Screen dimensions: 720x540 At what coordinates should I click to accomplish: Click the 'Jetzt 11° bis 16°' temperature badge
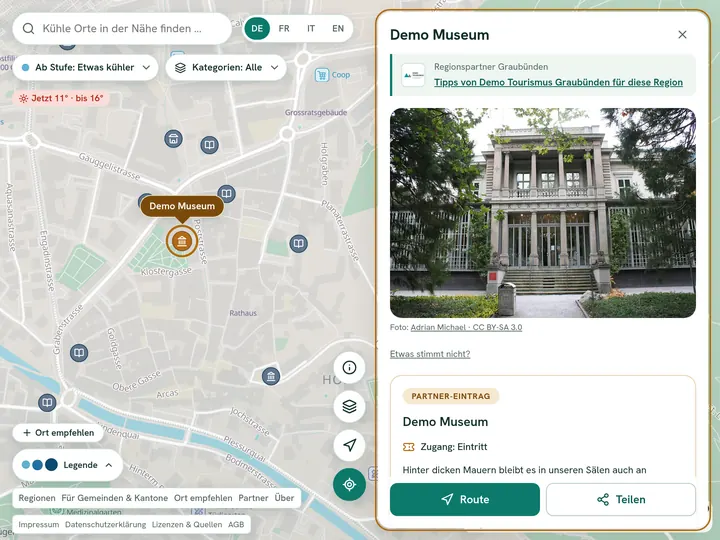pos(61,98)
